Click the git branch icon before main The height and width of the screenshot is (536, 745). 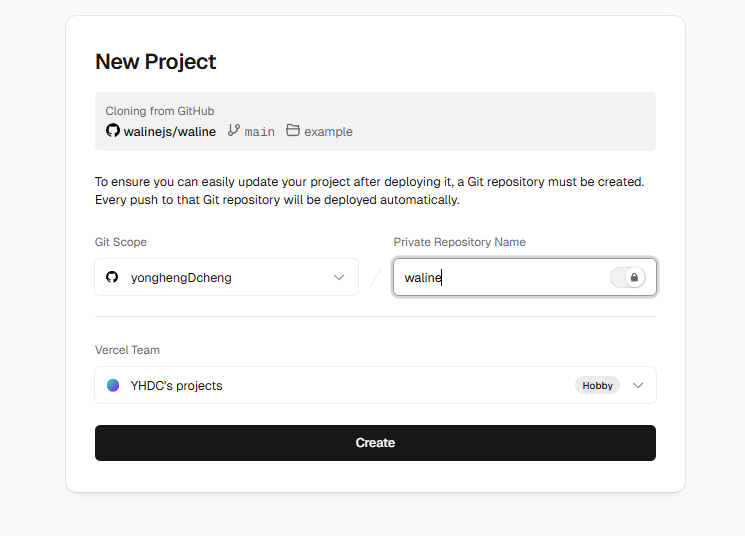[x=234, y=131]
